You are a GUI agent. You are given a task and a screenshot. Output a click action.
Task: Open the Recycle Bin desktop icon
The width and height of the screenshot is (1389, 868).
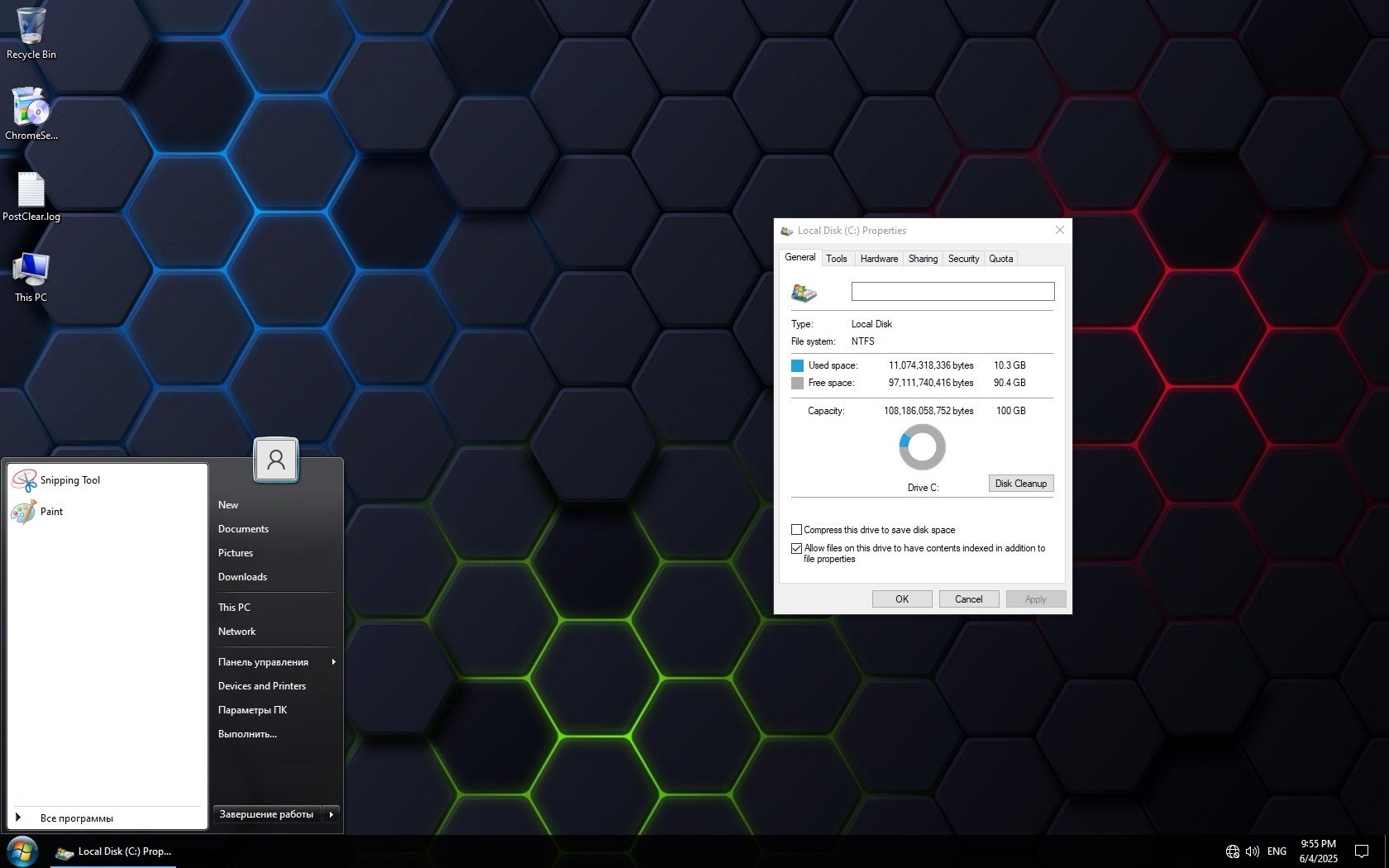click(31, 28)
